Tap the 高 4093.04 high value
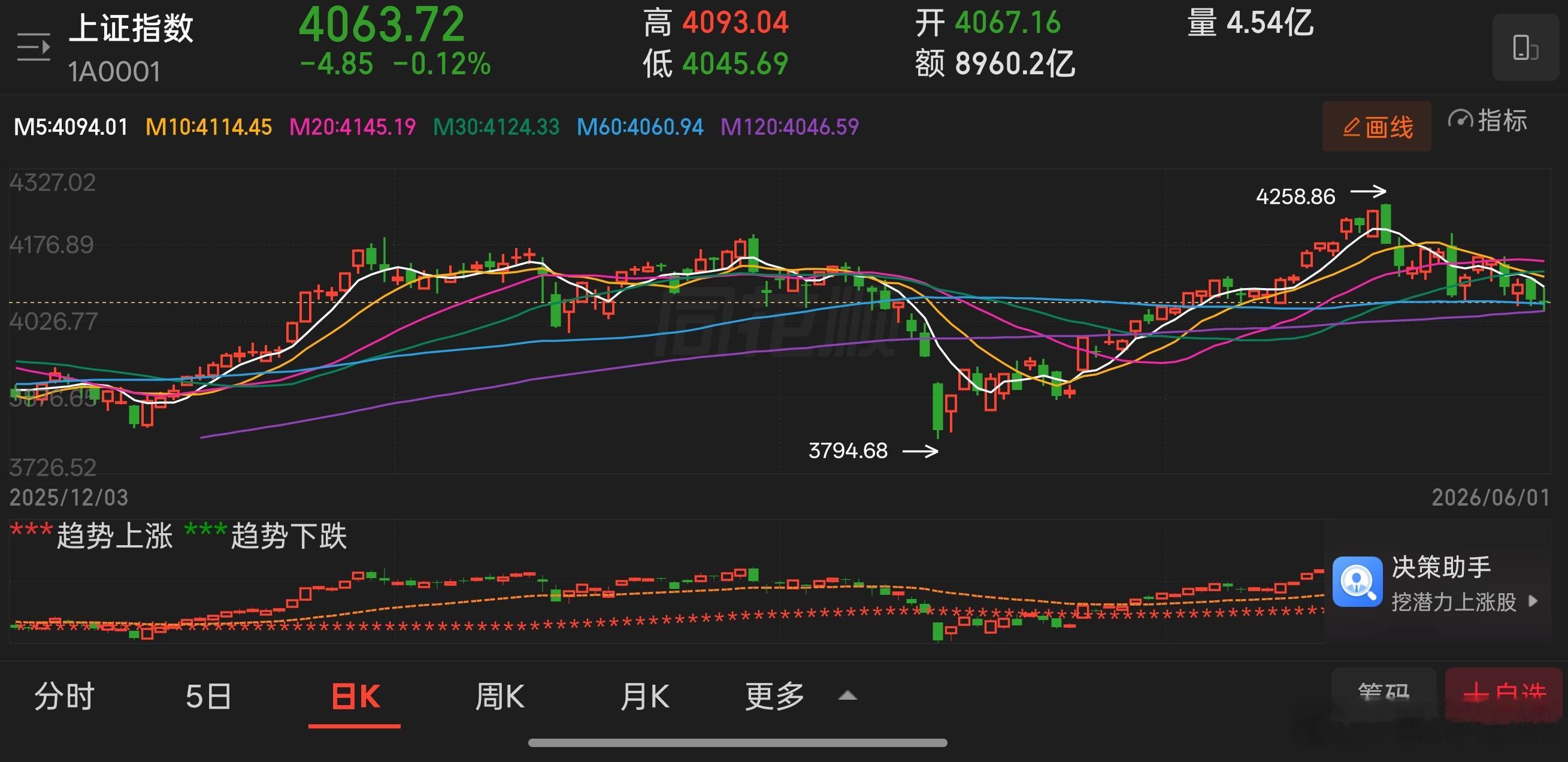Viewport: 1568px width, 762px height. click(x=716, y=23)
